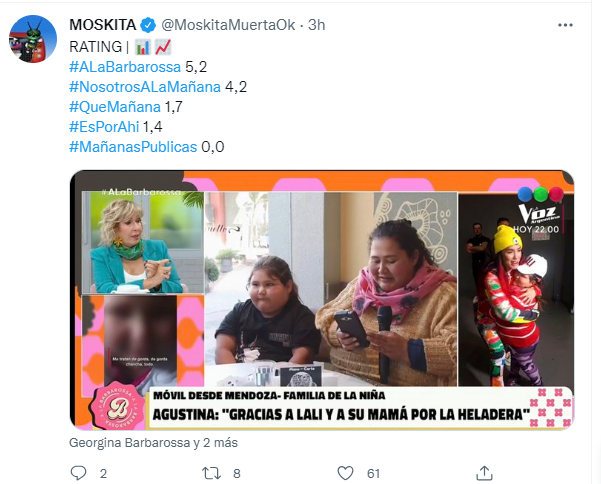Click the retweet arrows icon
The image size is (601, 484).
coord(212,473)
